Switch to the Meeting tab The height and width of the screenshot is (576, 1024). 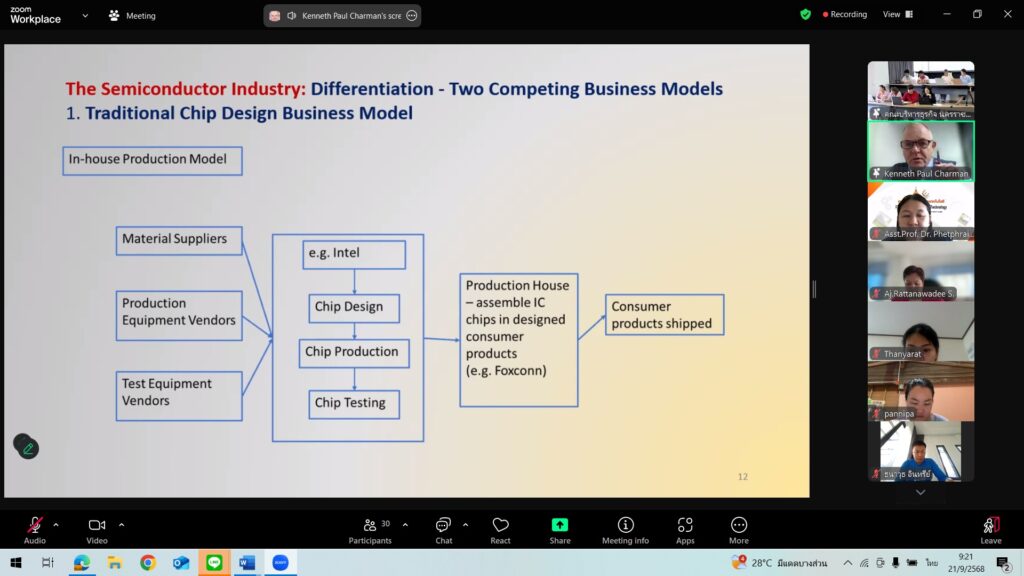pos(132,16)
